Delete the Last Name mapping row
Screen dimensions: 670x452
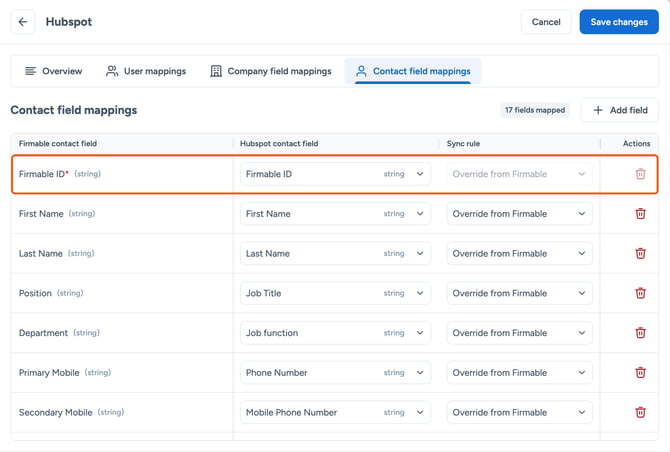(640, 253)
